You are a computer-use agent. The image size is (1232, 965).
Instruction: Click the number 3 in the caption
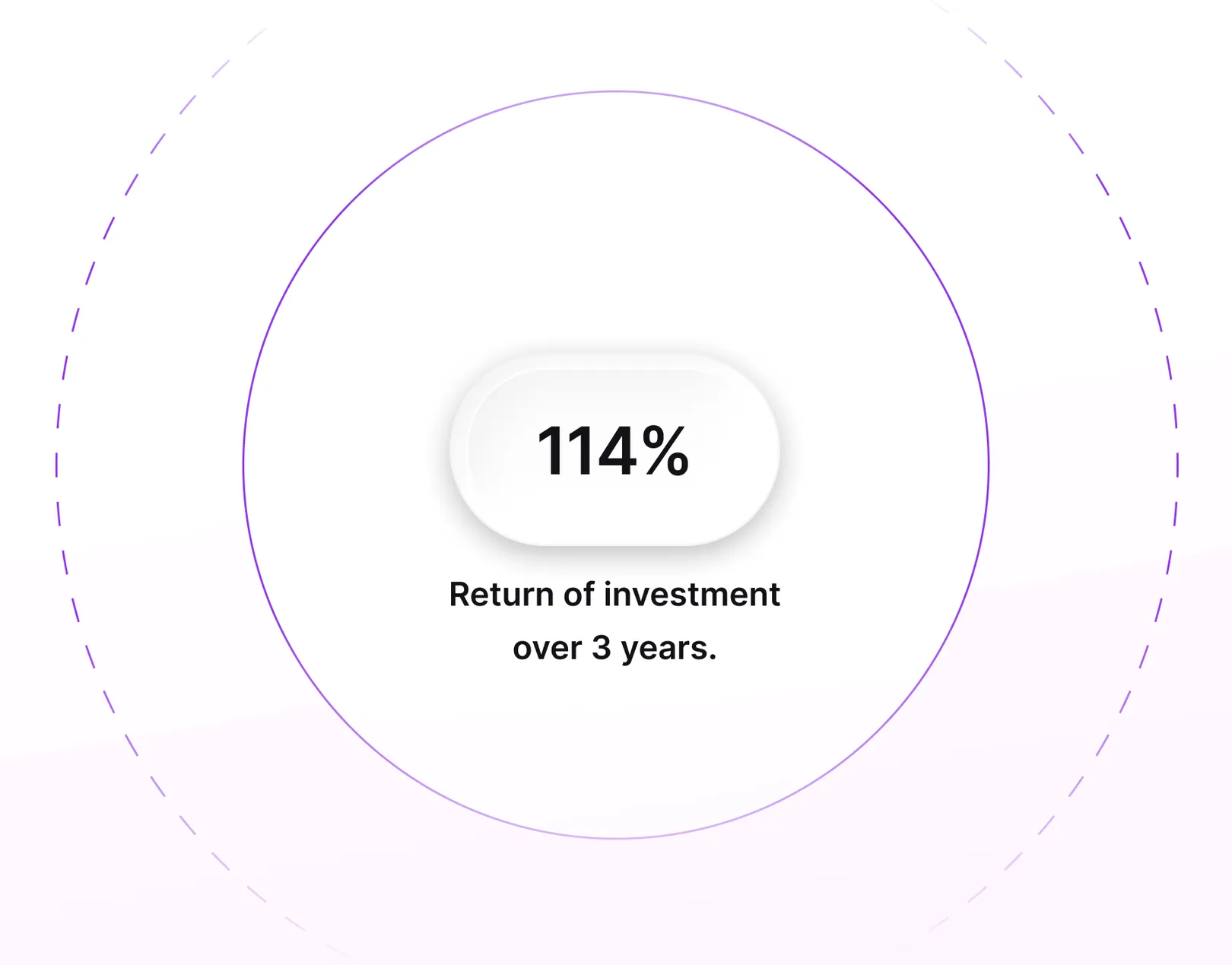tap(602, 648)
